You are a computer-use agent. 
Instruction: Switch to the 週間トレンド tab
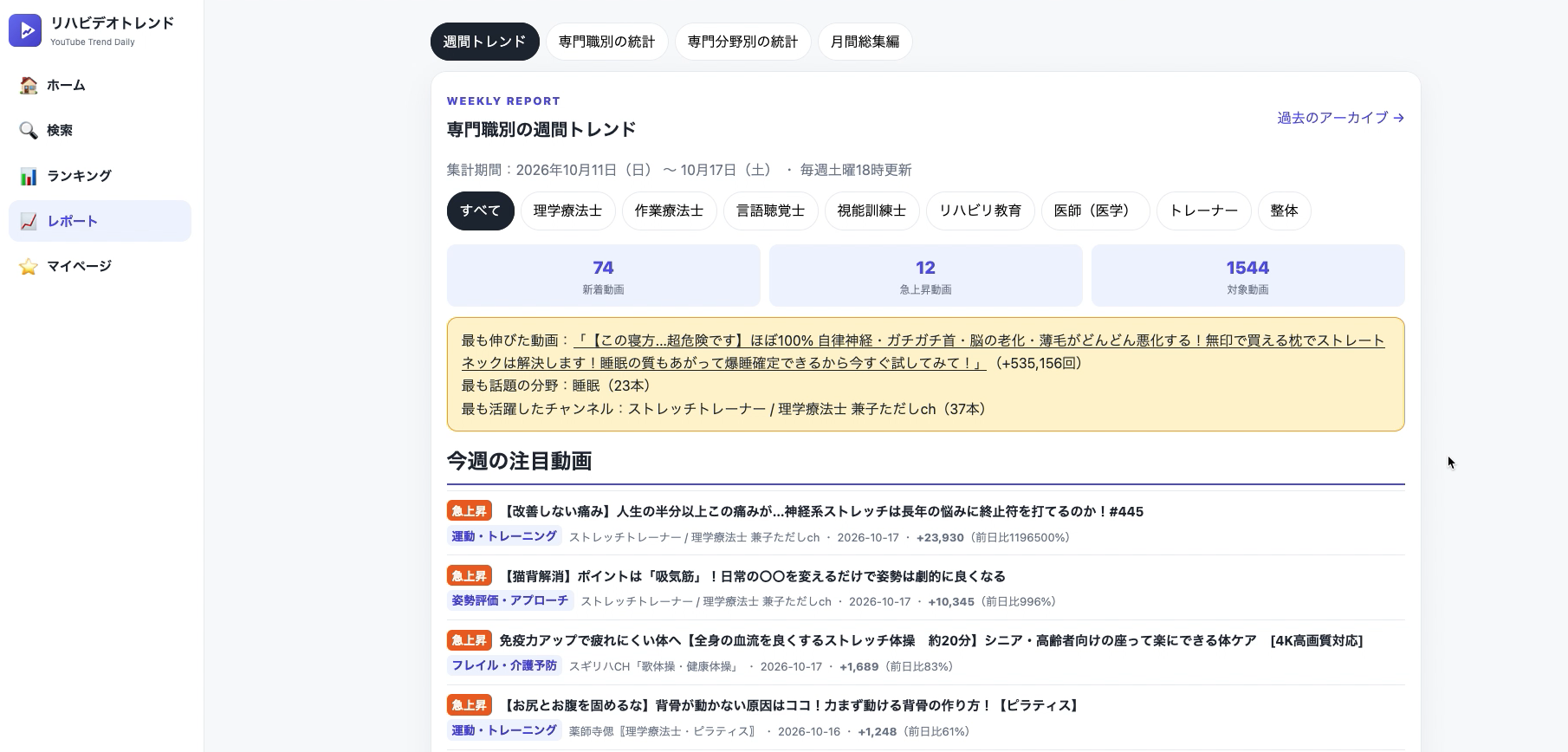[484, 42]
